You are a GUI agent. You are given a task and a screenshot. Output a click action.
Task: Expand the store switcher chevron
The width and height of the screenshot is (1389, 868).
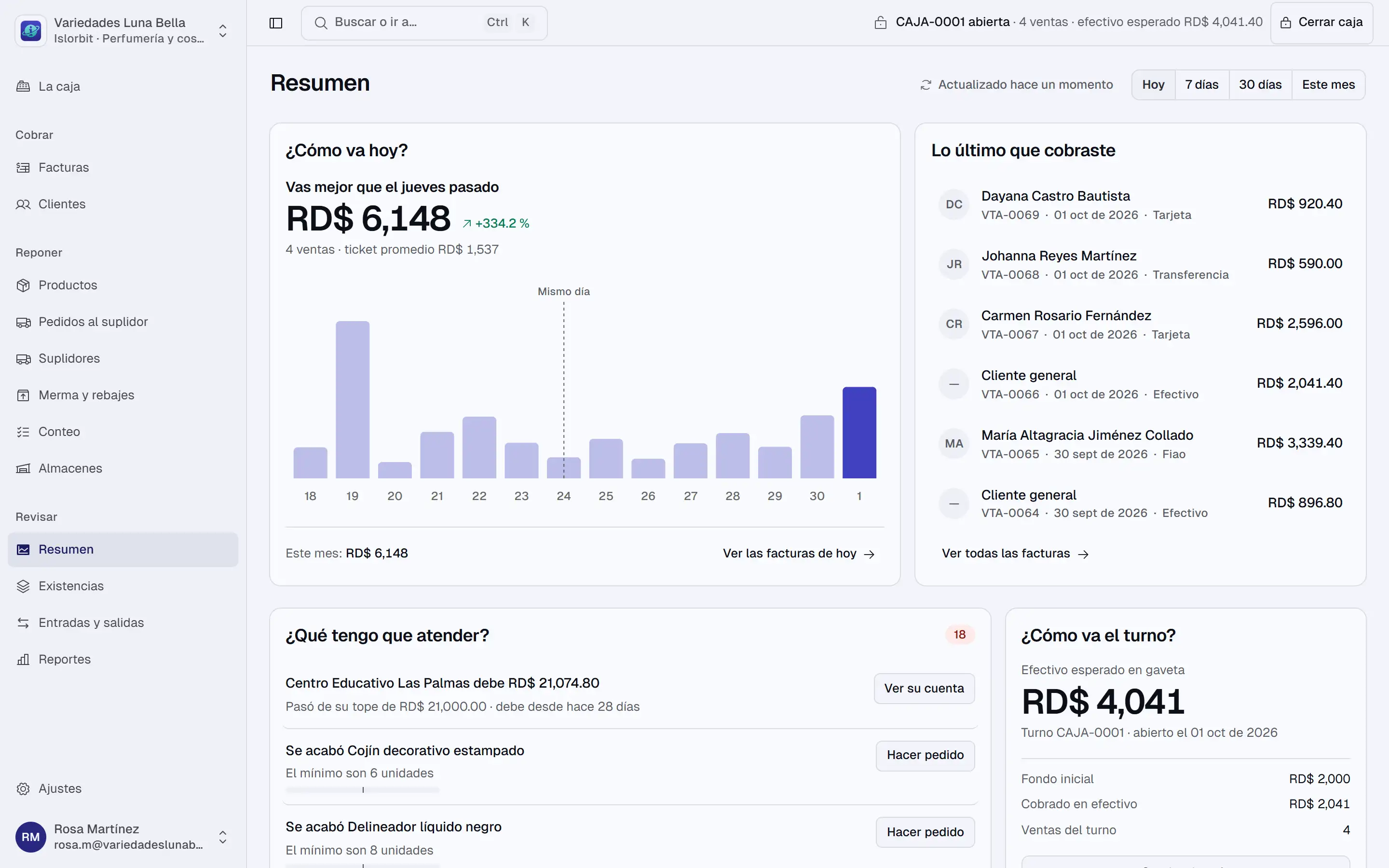[223, 30]
